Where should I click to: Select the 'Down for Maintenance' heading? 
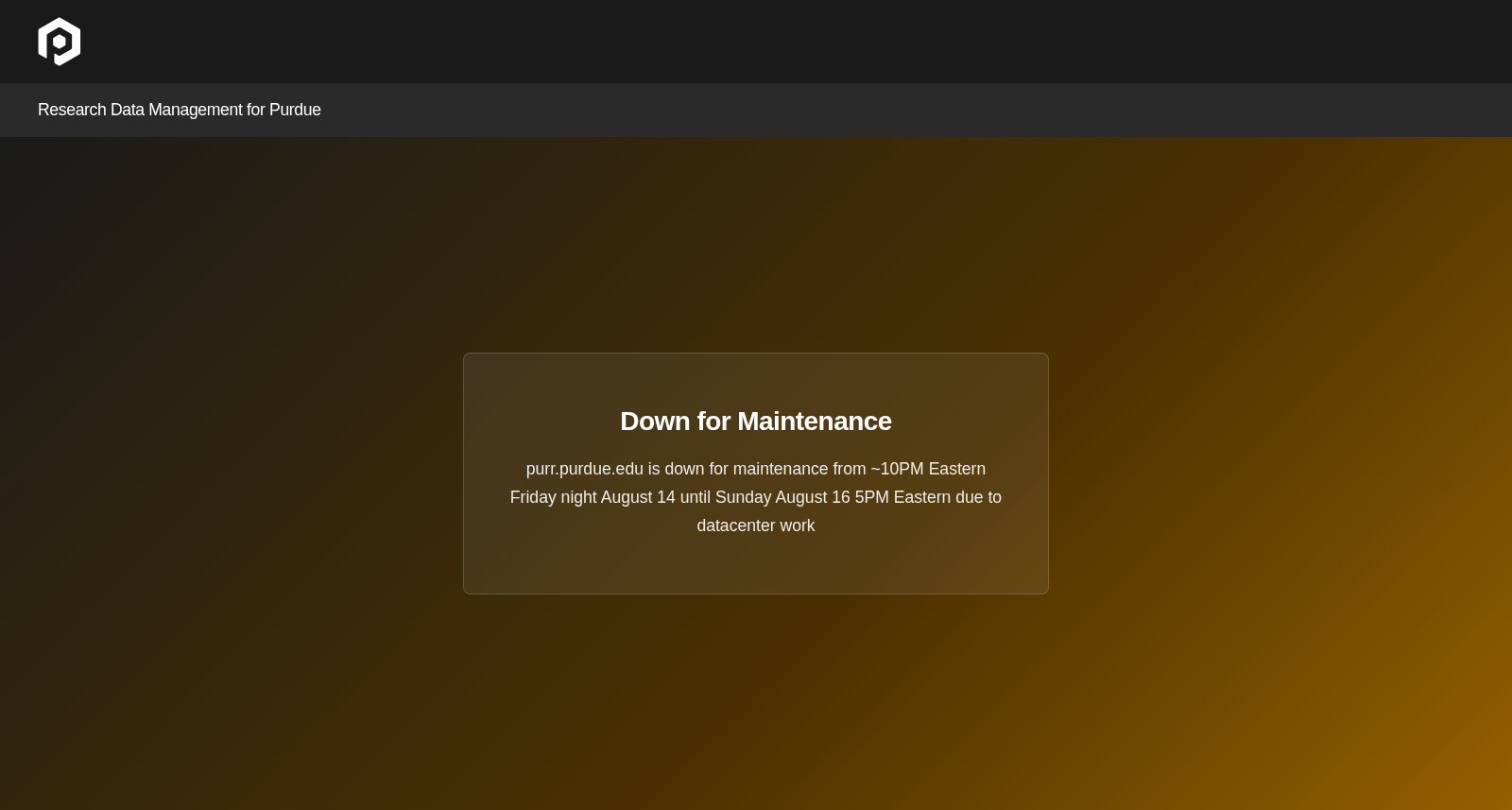coord(756,422)
